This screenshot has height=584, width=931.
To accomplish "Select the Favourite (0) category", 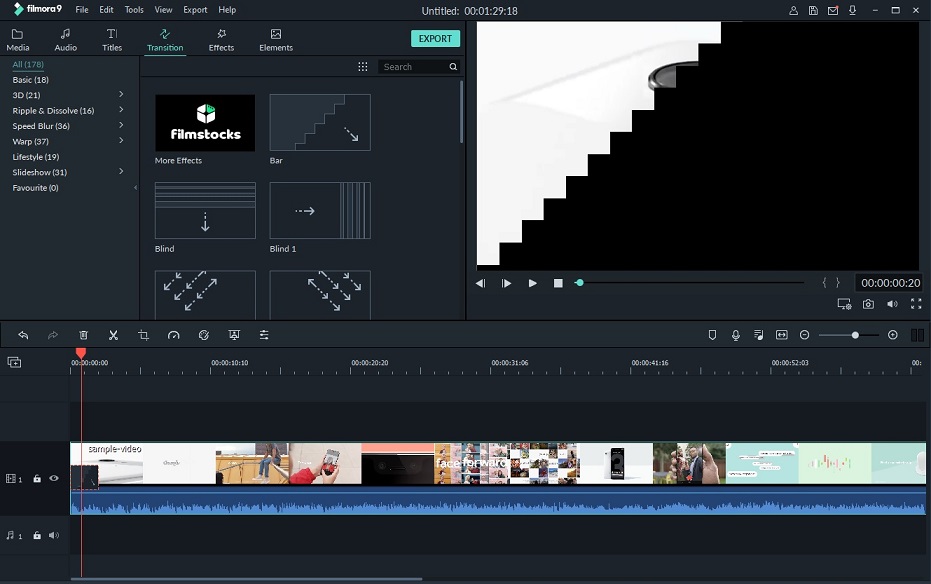I will [35, 188].
